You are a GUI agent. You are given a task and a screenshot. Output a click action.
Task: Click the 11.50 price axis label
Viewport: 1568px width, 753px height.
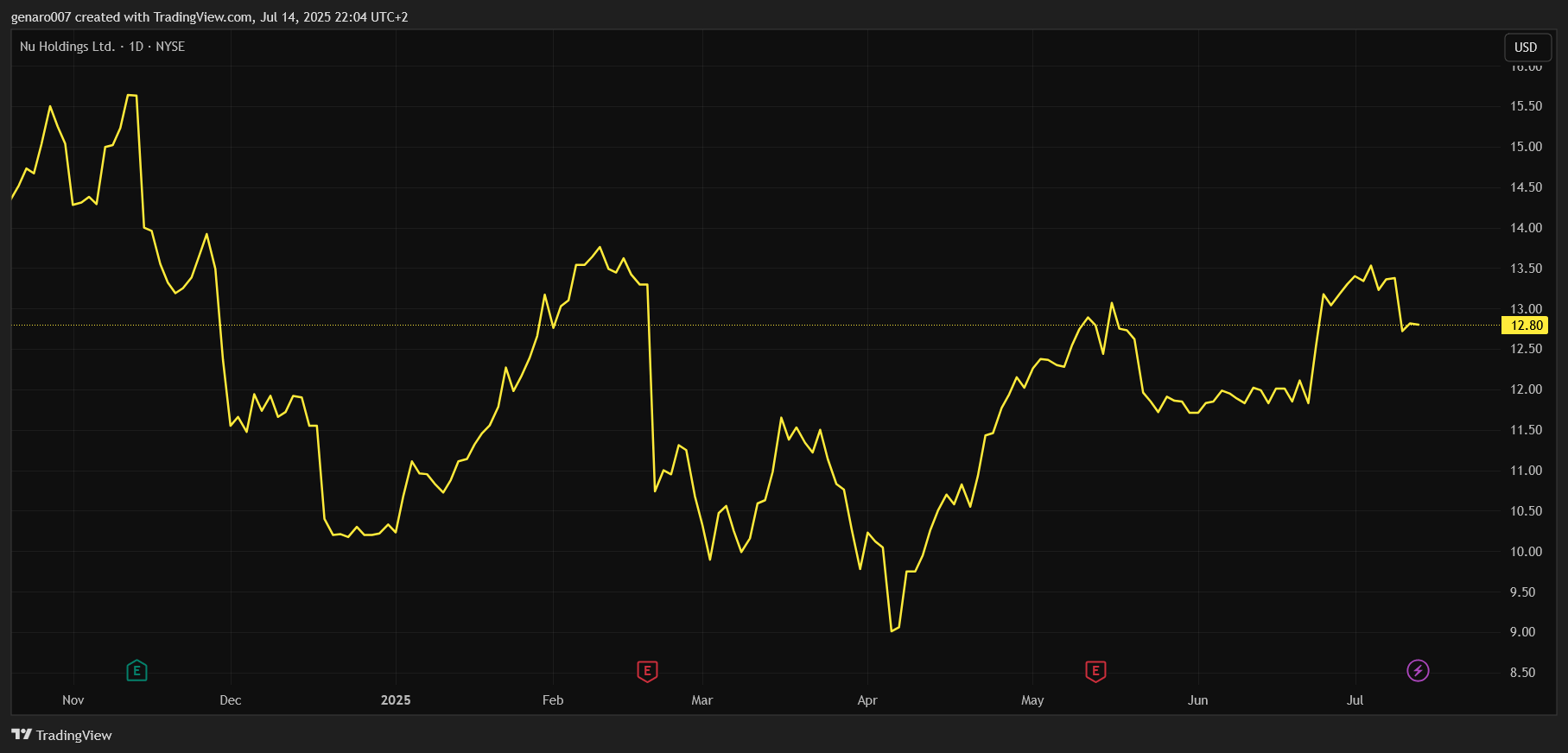pos(1526,430)
